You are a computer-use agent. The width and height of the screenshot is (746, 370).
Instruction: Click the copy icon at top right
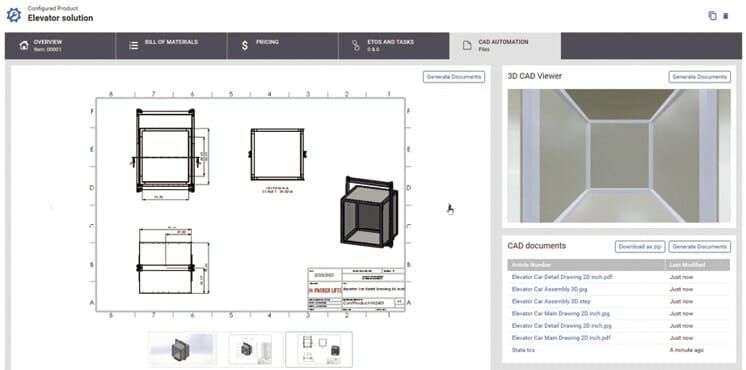tap(712, 16)
